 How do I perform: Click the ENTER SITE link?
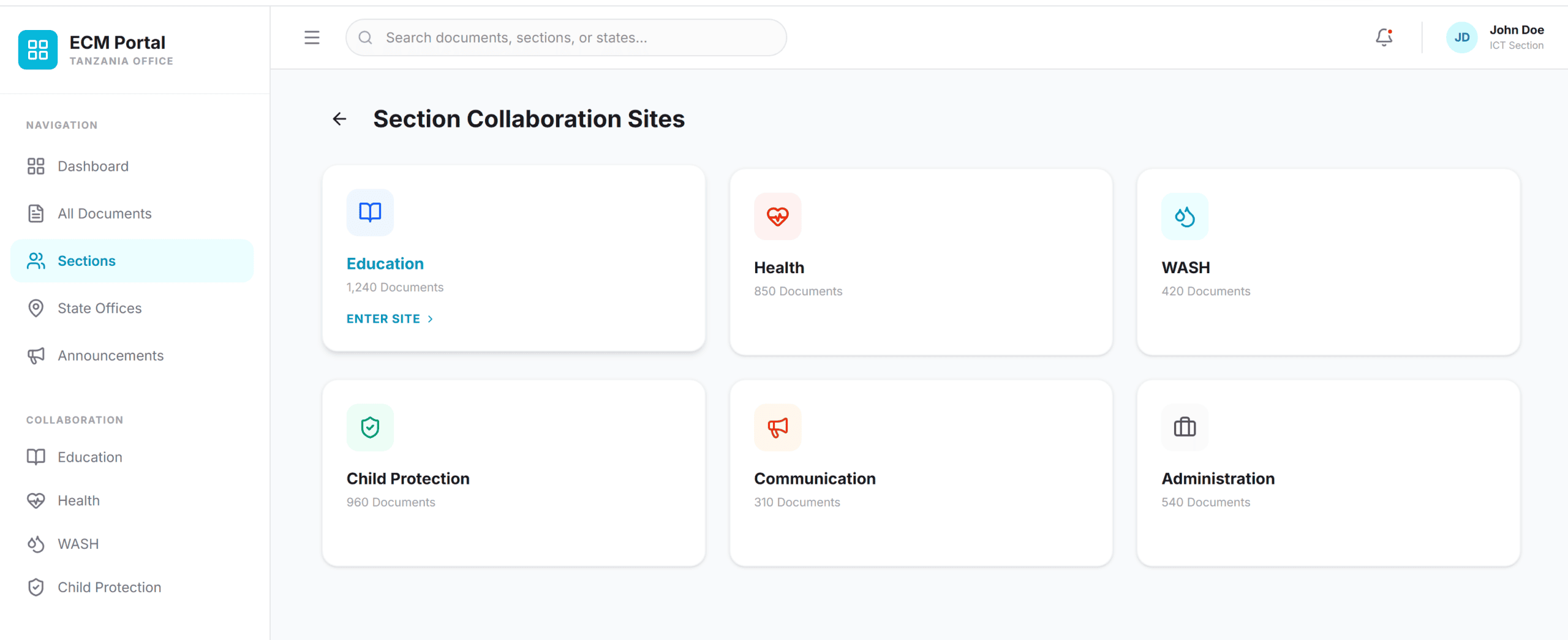383,319
